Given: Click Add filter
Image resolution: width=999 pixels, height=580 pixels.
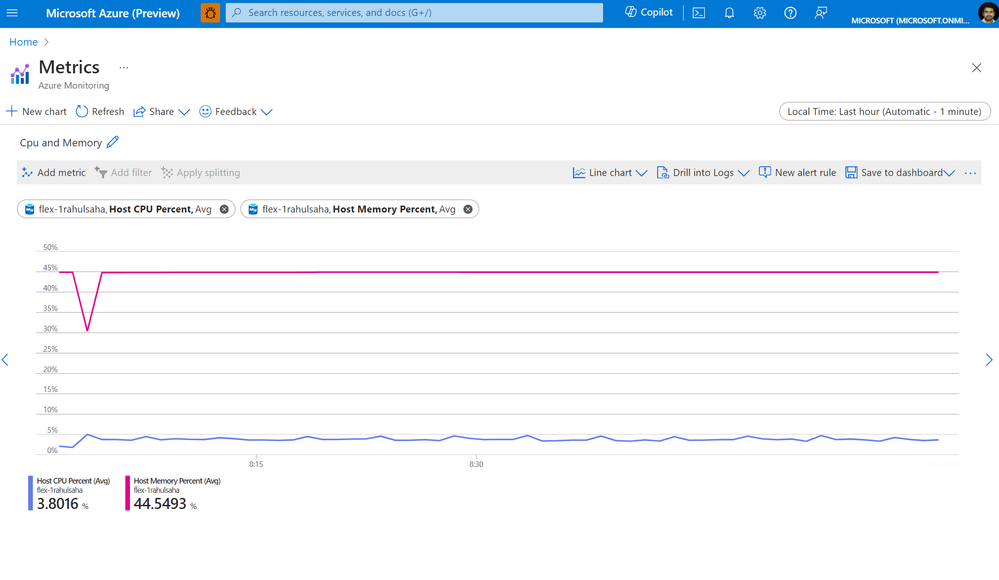Looking at the screenshot, I should coord(124,173).
